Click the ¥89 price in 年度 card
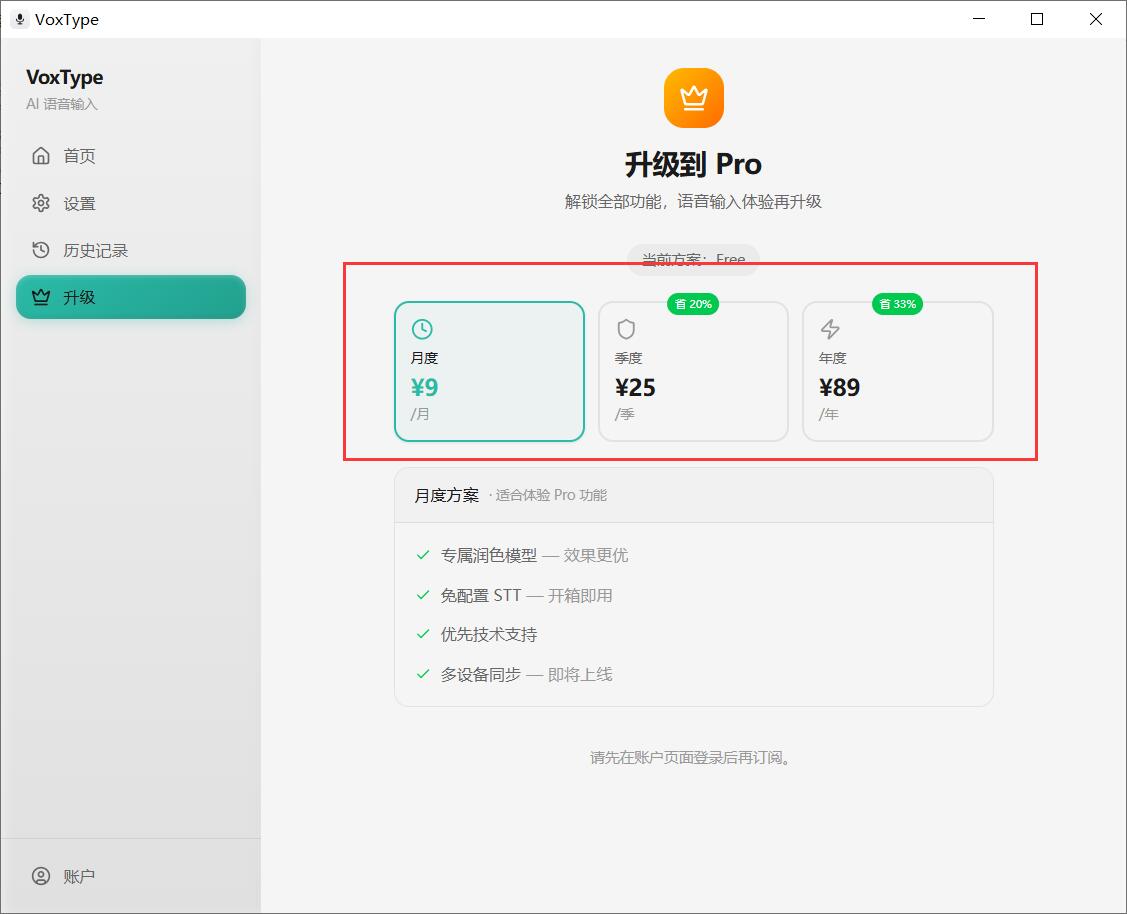Image resolution: width=1127 pixels, height=914 pixels. point(840,387)
